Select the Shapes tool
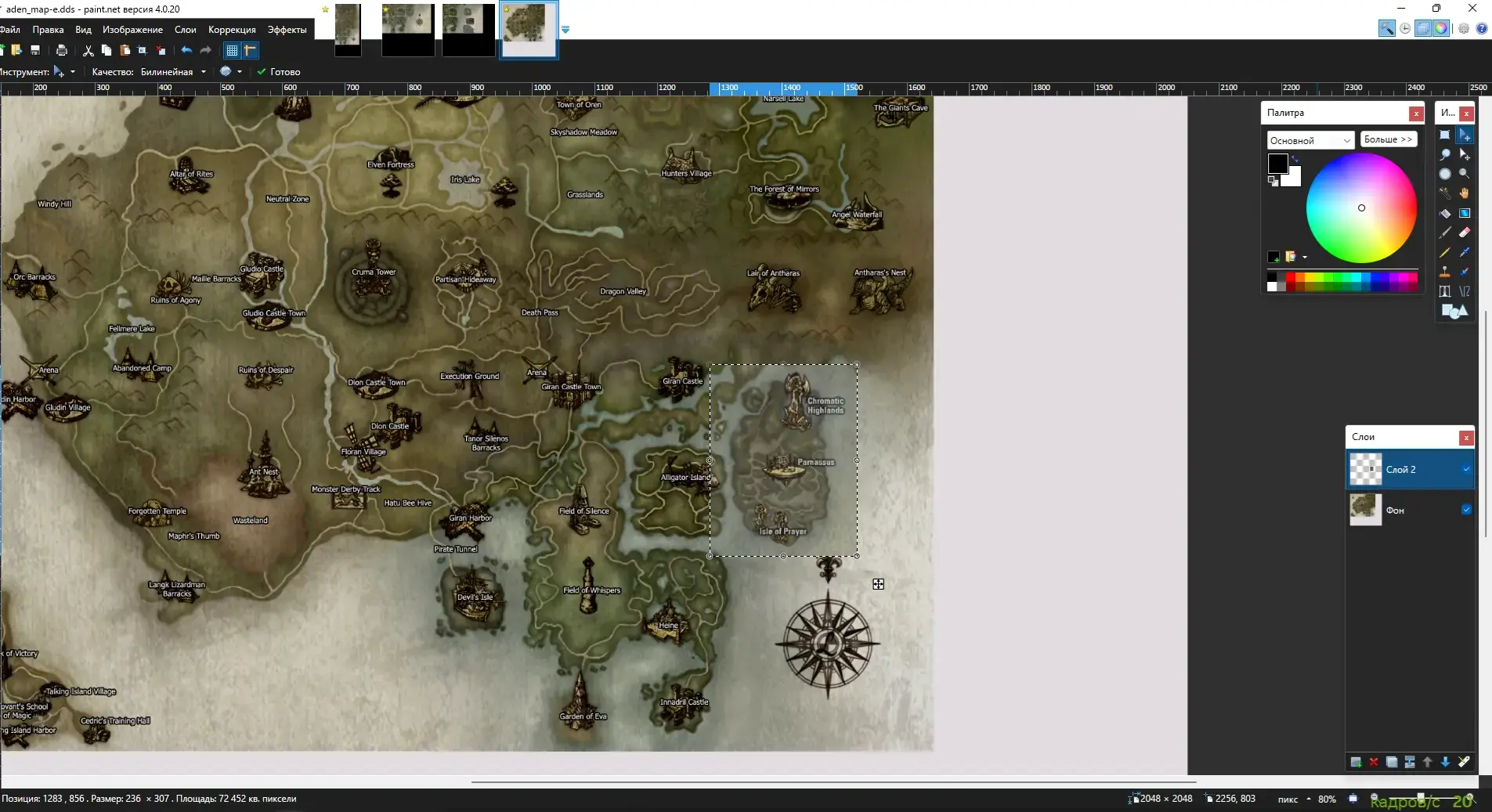 1454,312
